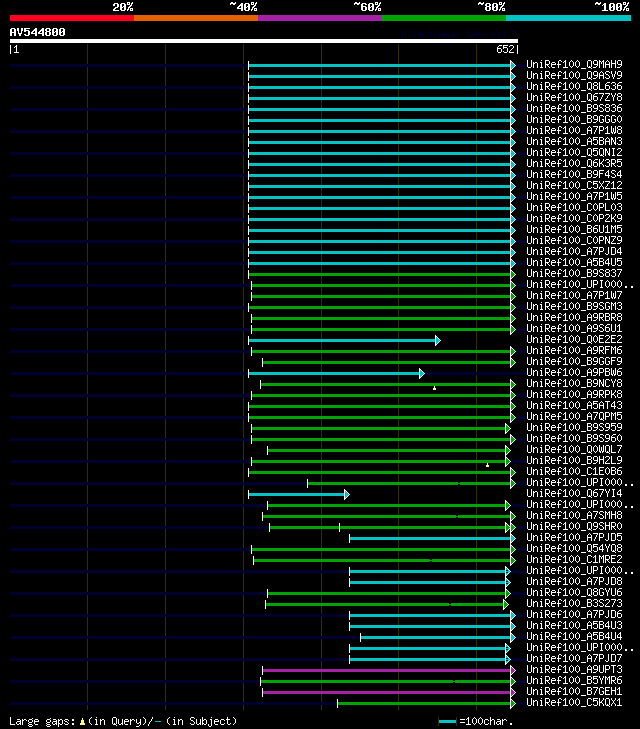Click the yellow query gap marker in the B9NCY8 row
640x729 pixels.
(435, 388)
